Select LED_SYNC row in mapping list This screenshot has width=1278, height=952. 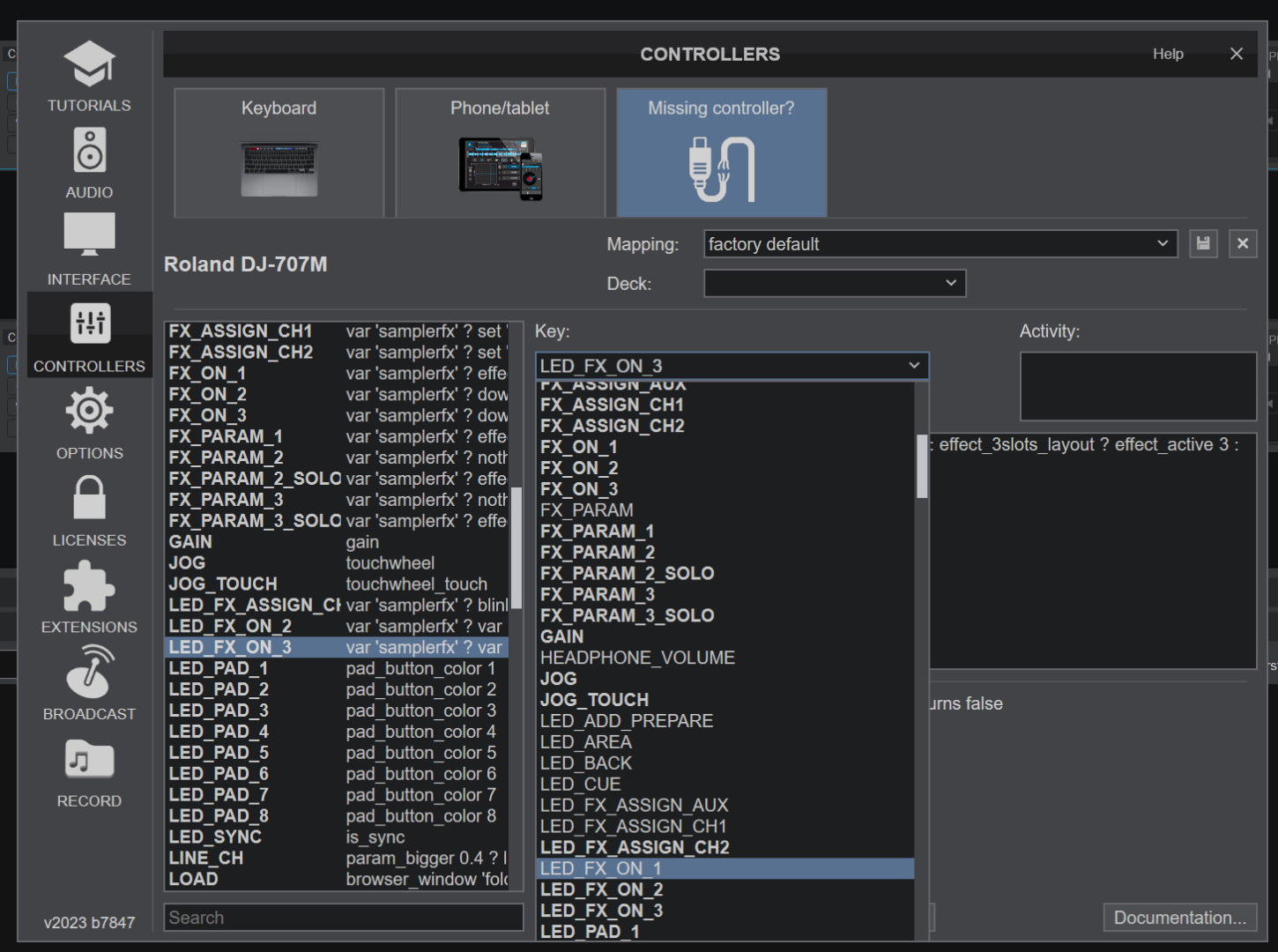click(x=338, y=837)
